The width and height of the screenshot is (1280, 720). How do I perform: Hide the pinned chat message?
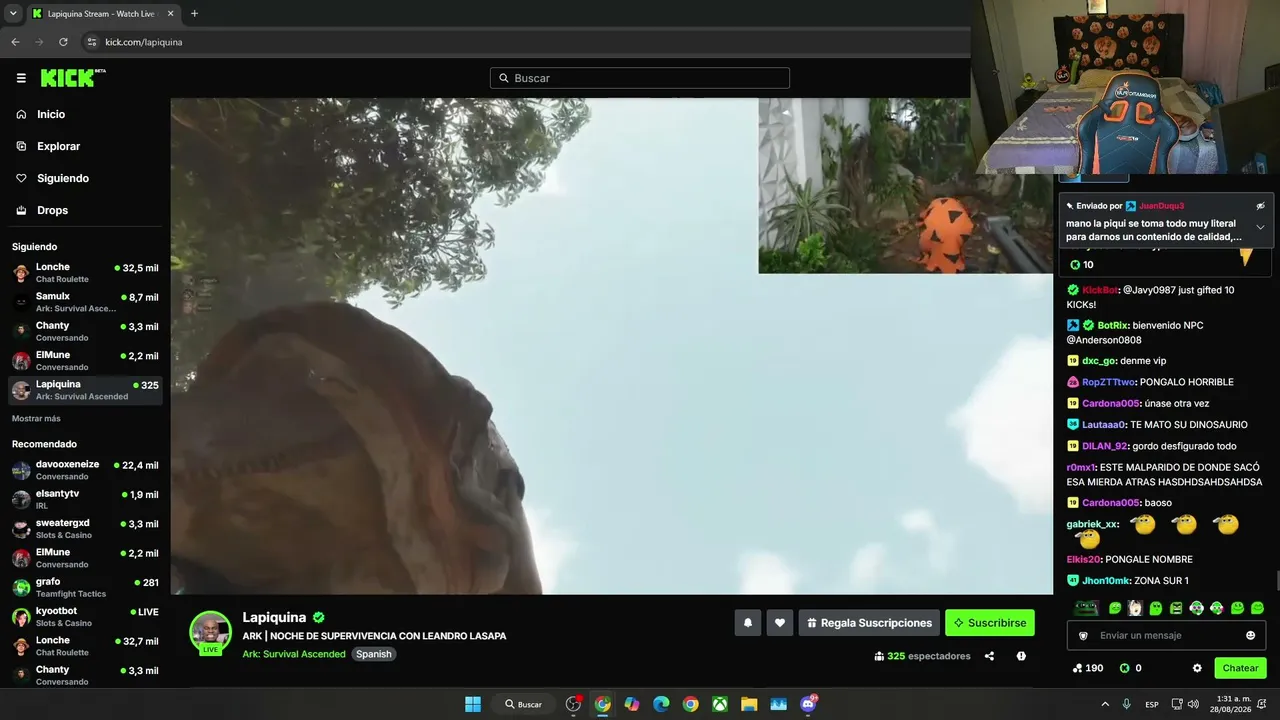pos(1260,205)
